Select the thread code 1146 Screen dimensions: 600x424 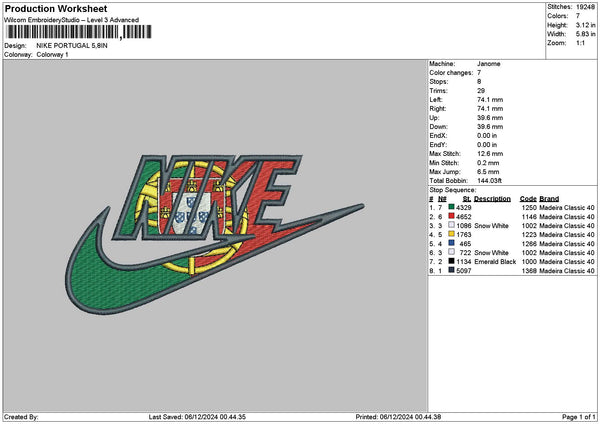click(x=529, y=217)
